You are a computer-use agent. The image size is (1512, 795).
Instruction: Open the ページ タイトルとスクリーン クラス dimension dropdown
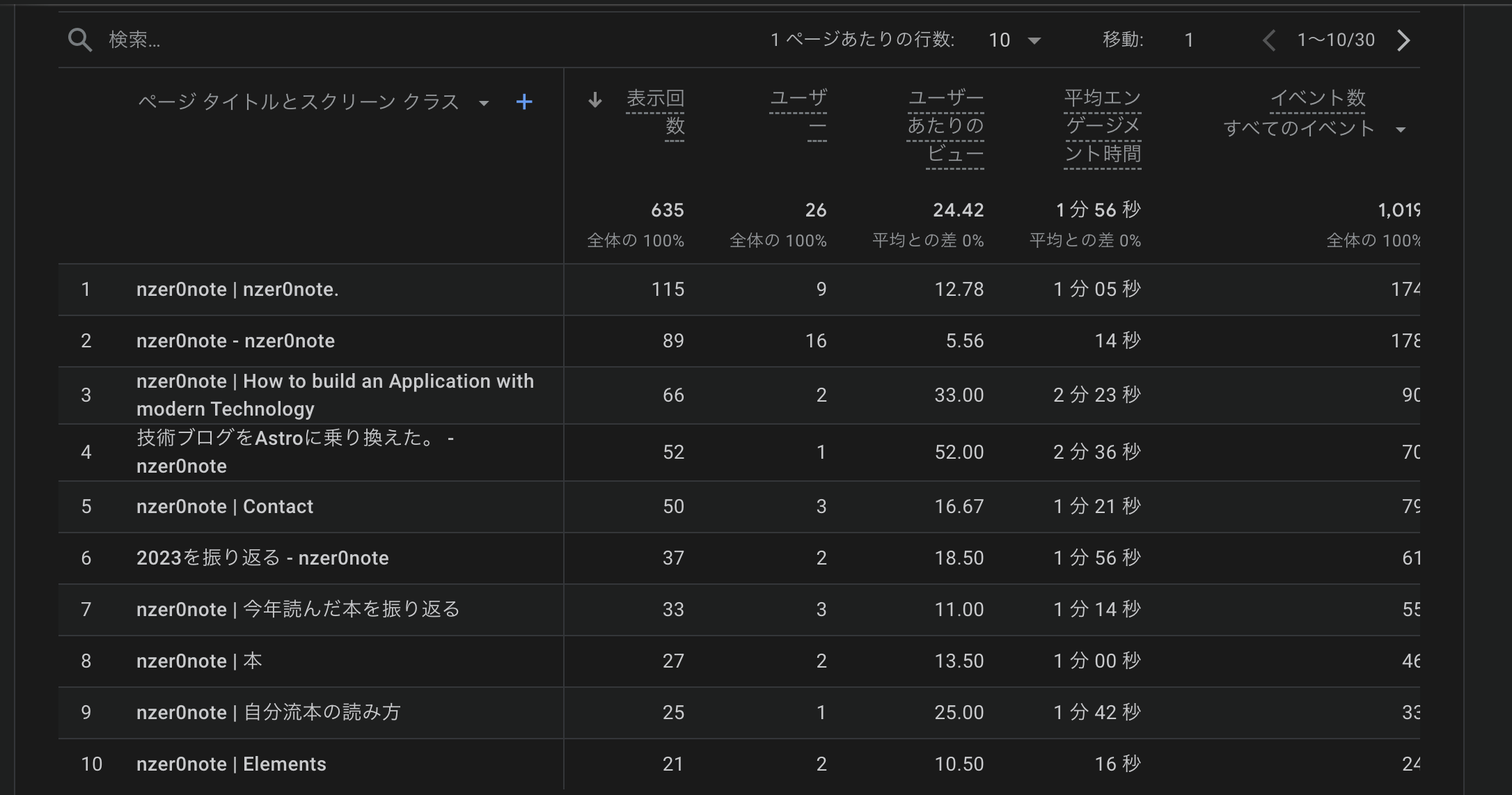484,103
